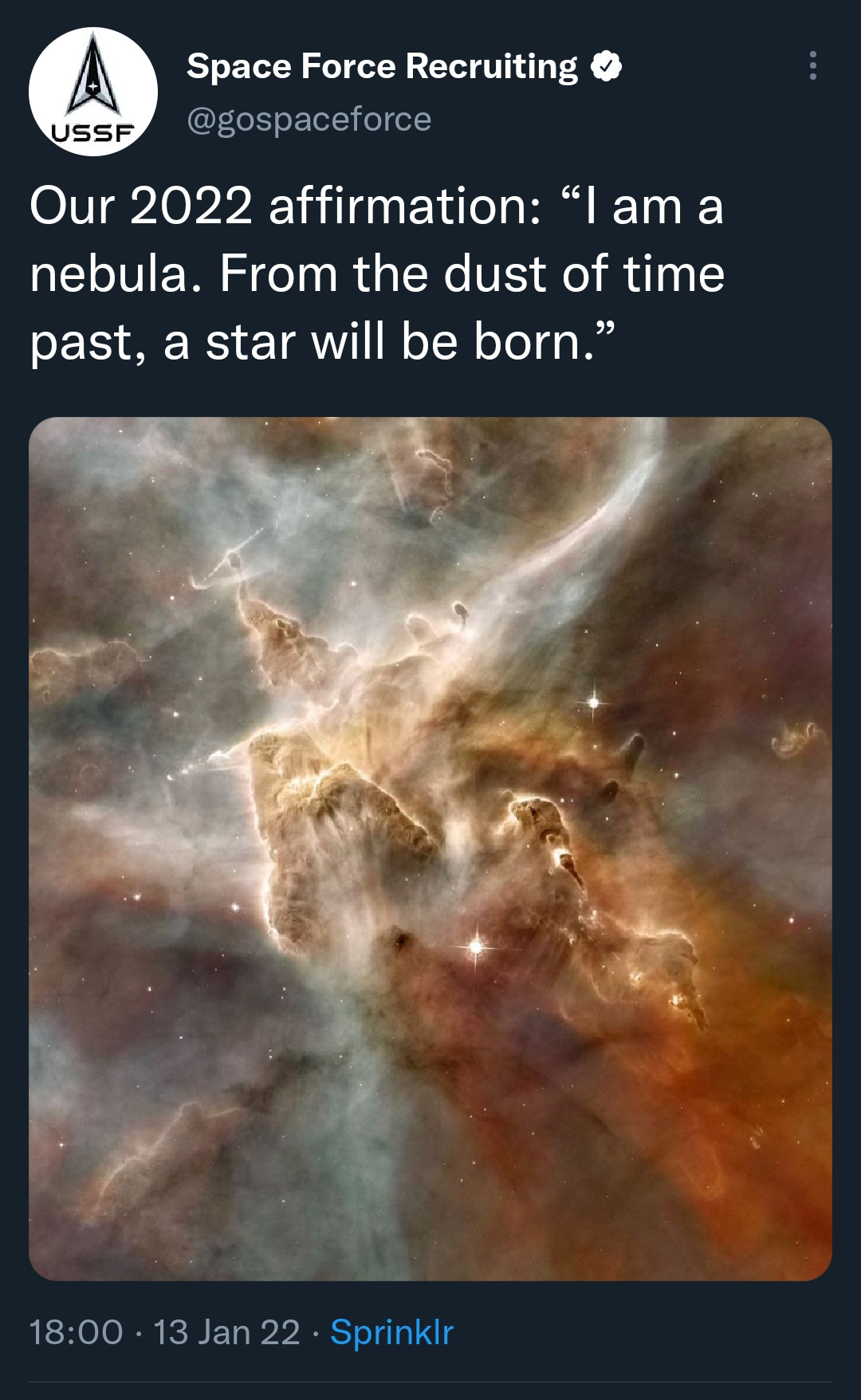
Task: Click the USSF lettering on the avatar
Action: pyautogui.click(x=92, y=133)
